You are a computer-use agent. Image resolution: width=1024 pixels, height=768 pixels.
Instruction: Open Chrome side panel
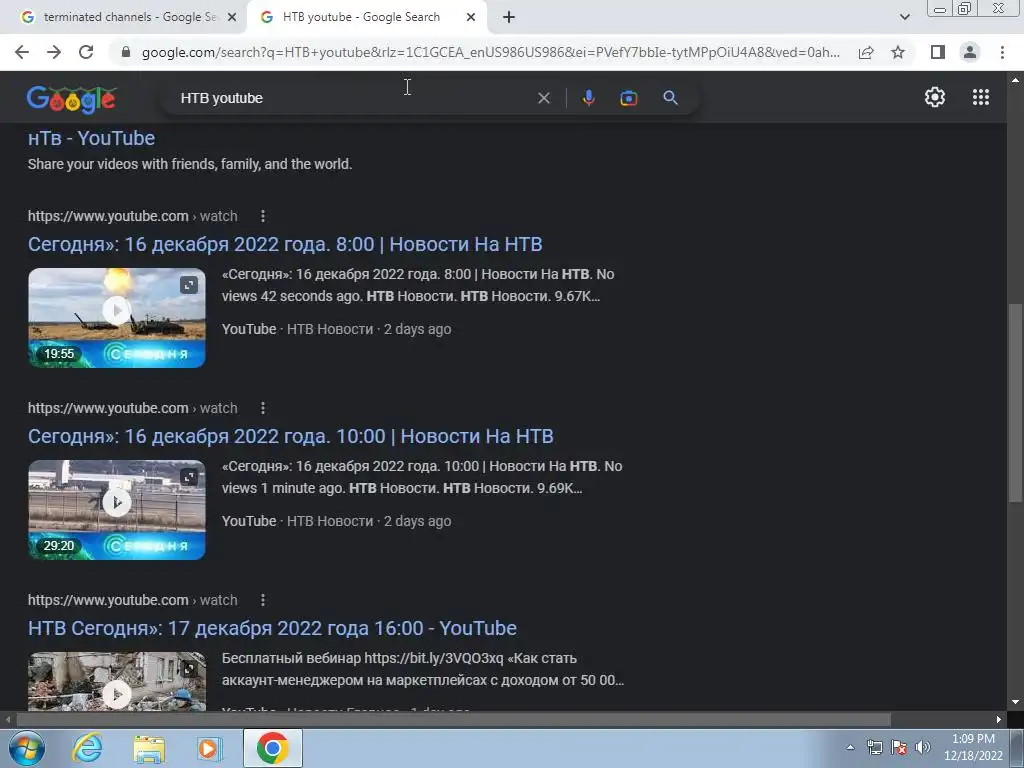(938, 52)
